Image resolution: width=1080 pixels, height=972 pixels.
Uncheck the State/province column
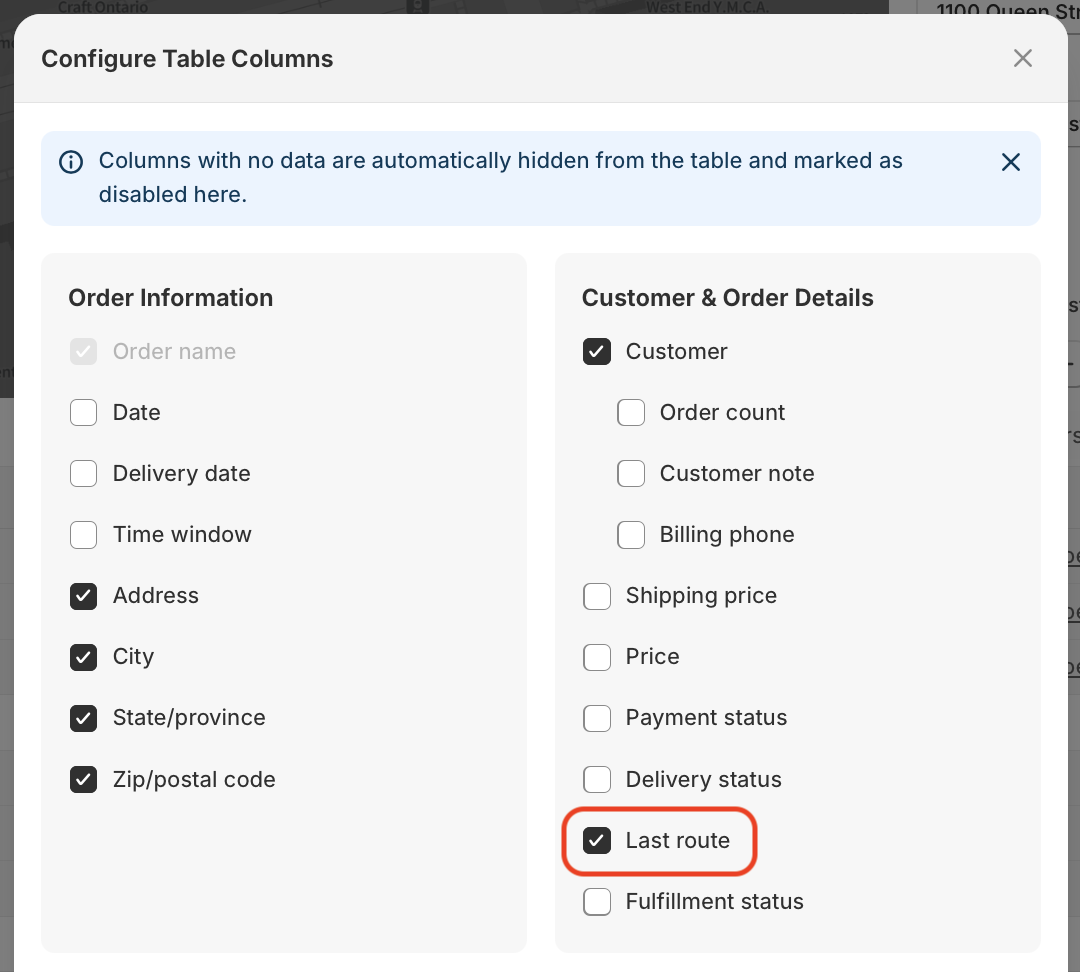click(83, 718)
